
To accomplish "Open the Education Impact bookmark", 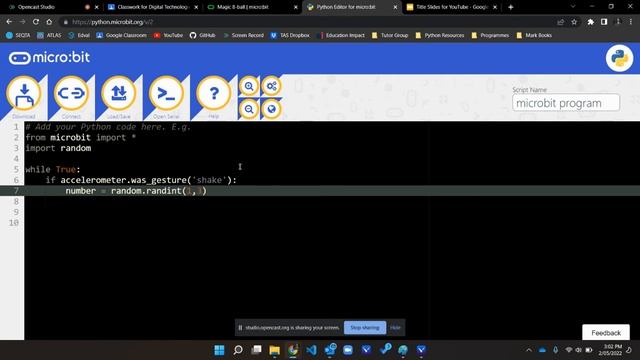I will click(x=341, y=36).
